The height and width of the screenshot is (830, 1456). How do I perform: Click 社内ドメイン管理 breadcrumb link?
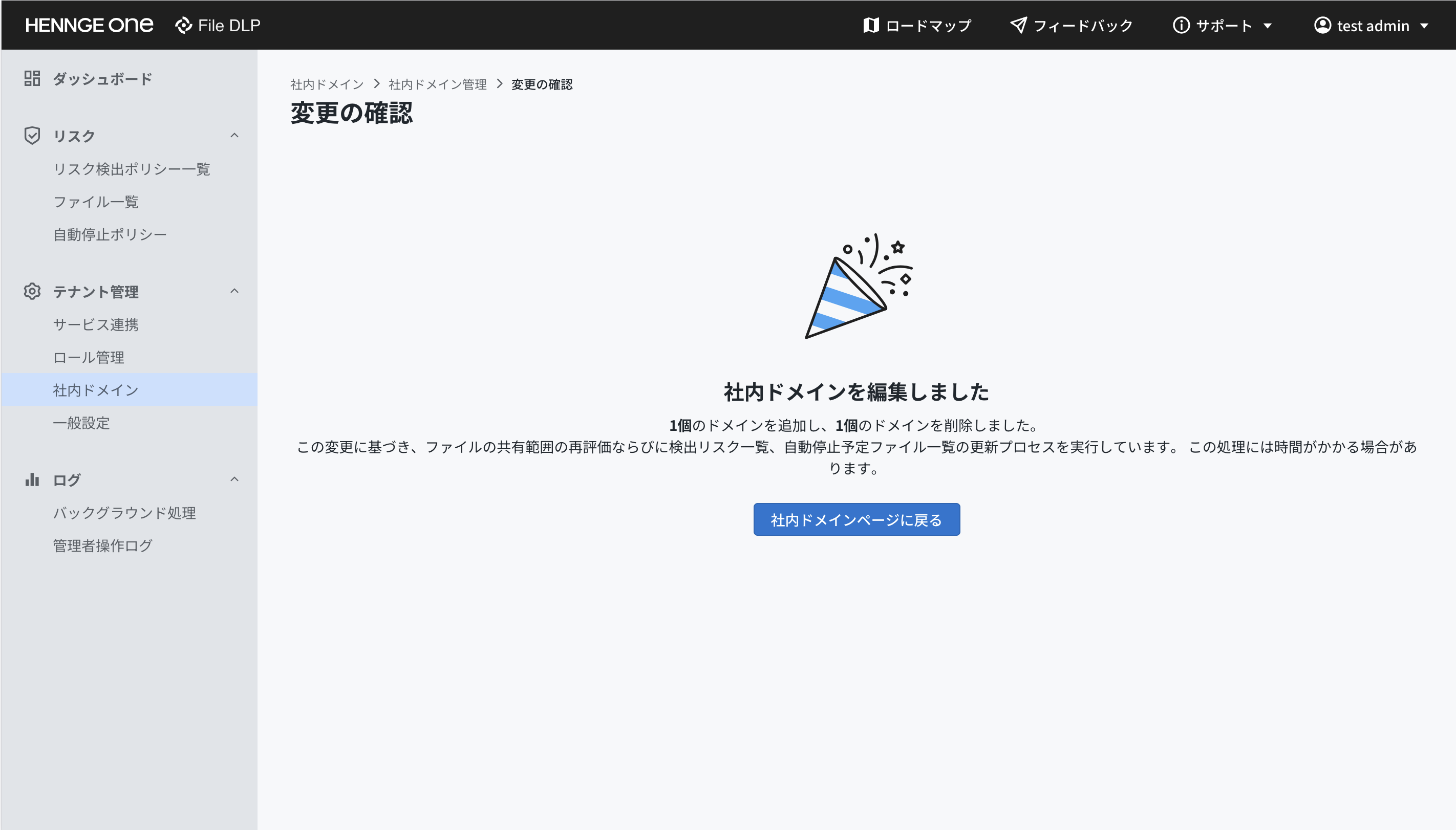437,84
